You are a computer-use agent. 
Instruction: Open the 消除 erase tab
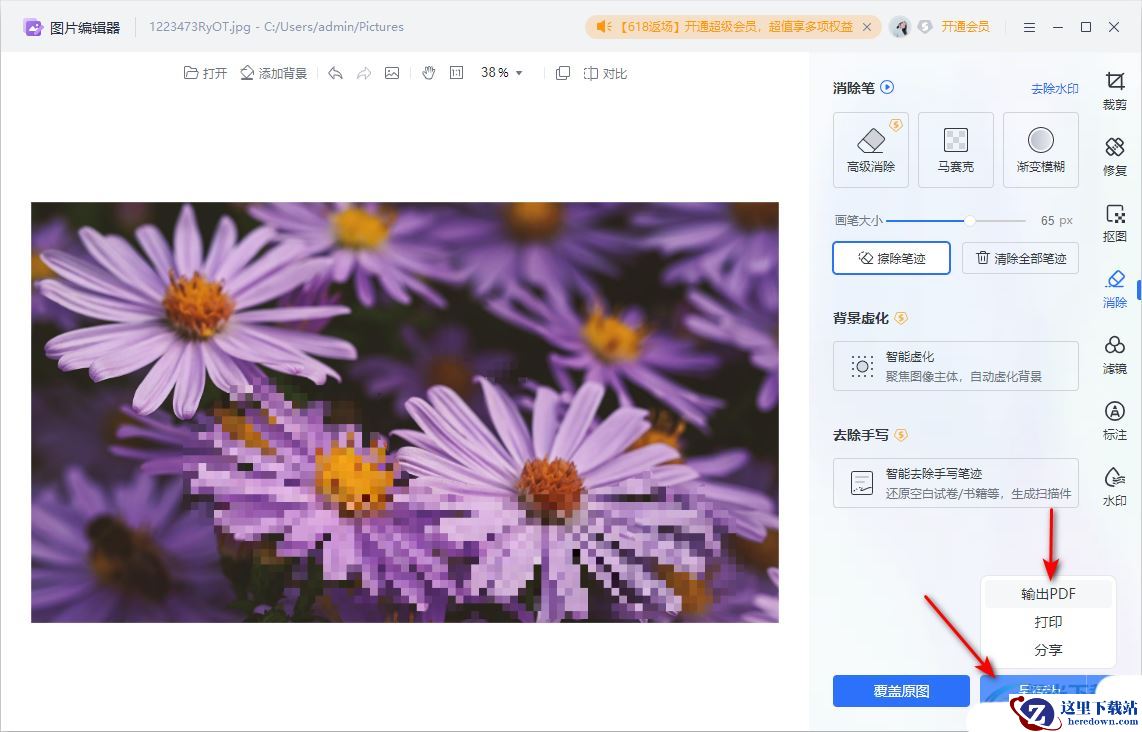(1114, 289)
